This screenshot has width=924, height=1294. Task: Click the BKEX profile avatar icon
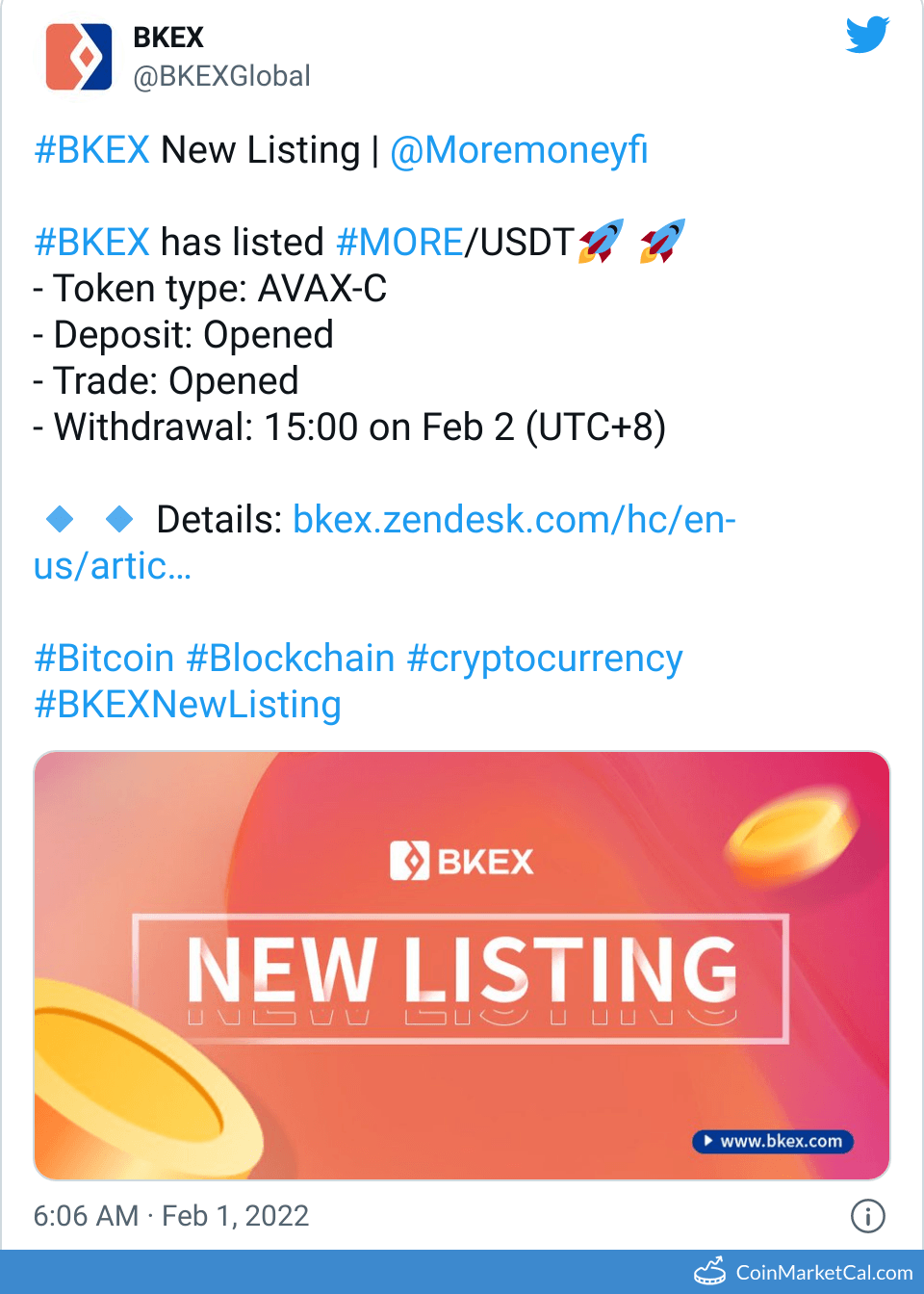78,58
